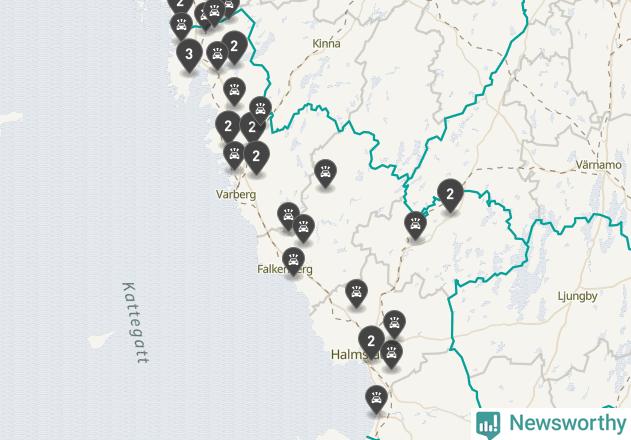Viewport: 631px width, 440px height.
Task: Click car marker just right of Halmstad label
Action: pos(391,354)
